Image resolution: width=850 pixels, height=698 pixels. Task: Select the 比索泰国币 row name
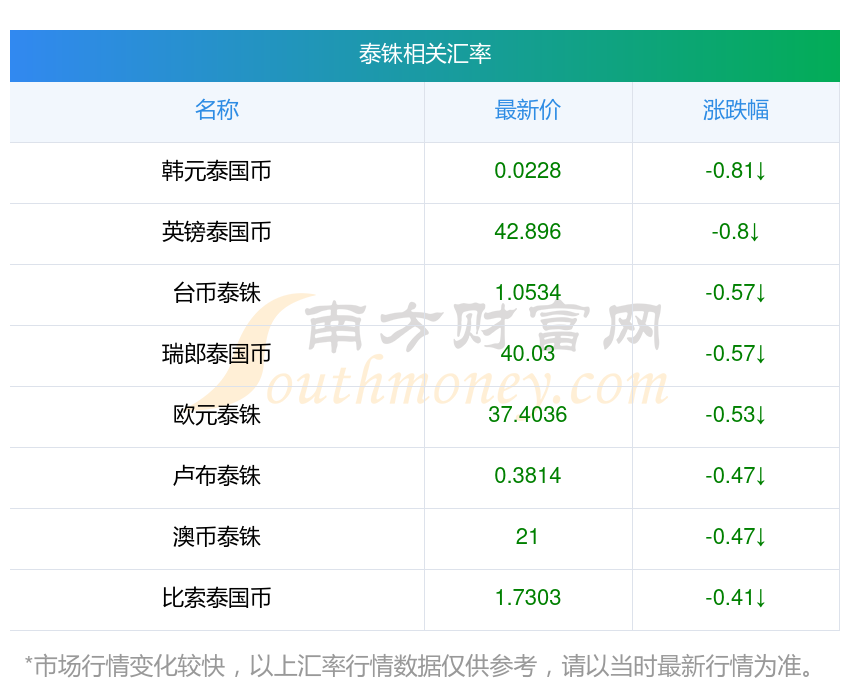point(217,598)
